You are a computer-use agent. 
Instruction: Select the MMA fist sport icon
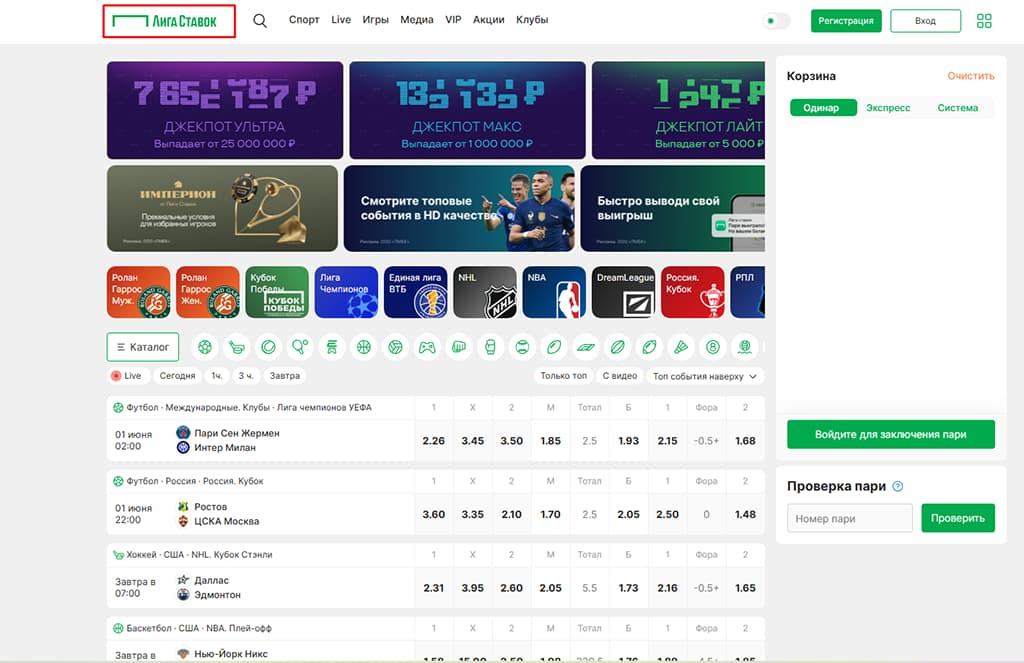coord(459,347)
